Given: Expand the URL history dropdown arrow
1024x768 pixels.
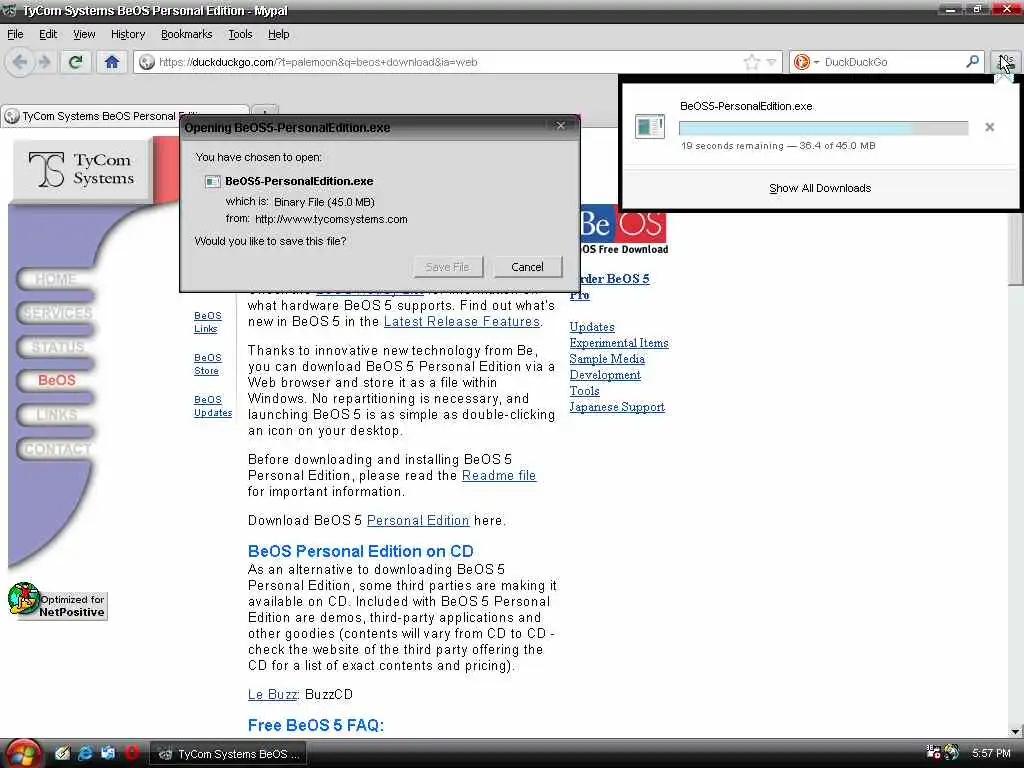Looking at the screenshot, I should coord(771,62).
